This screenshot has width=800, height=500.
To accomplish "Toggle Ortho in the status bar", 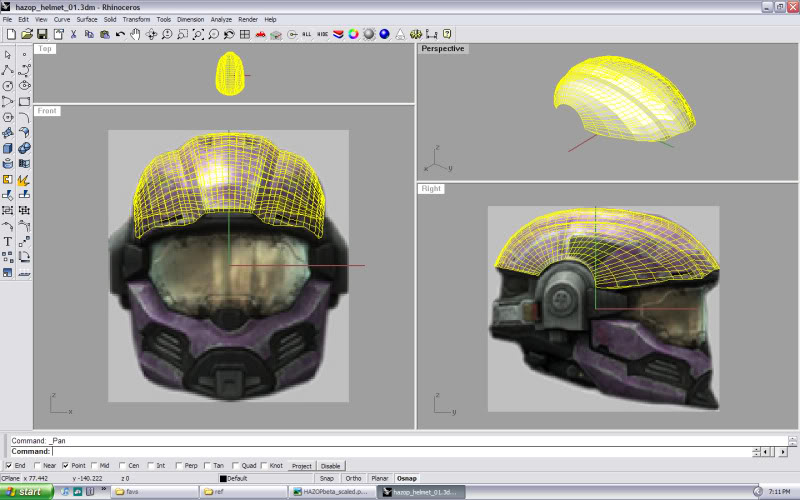I will [353, 479].
